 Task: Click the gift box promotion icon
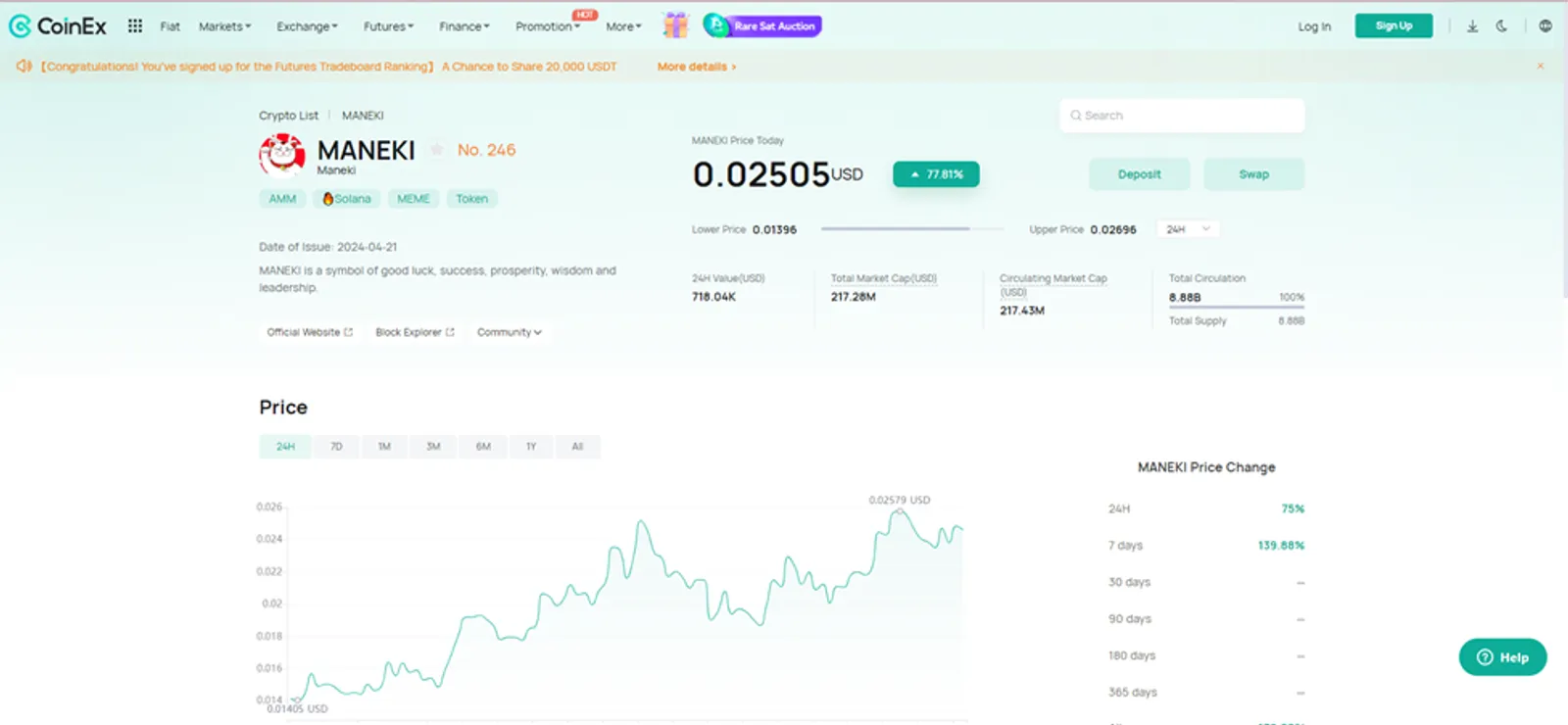pyautogui.click(x=675, y=25)
